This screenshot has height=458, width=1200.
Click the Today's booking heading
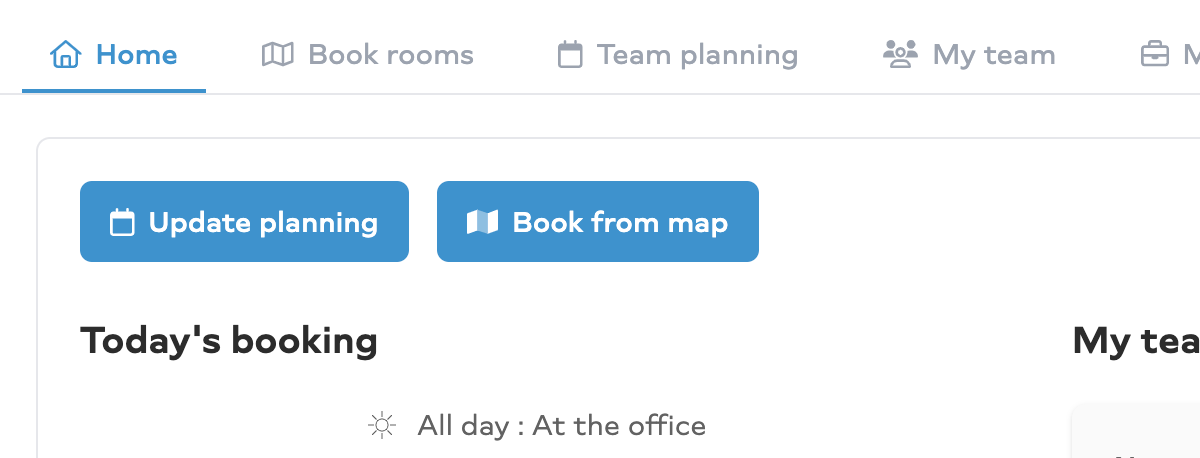229,341
